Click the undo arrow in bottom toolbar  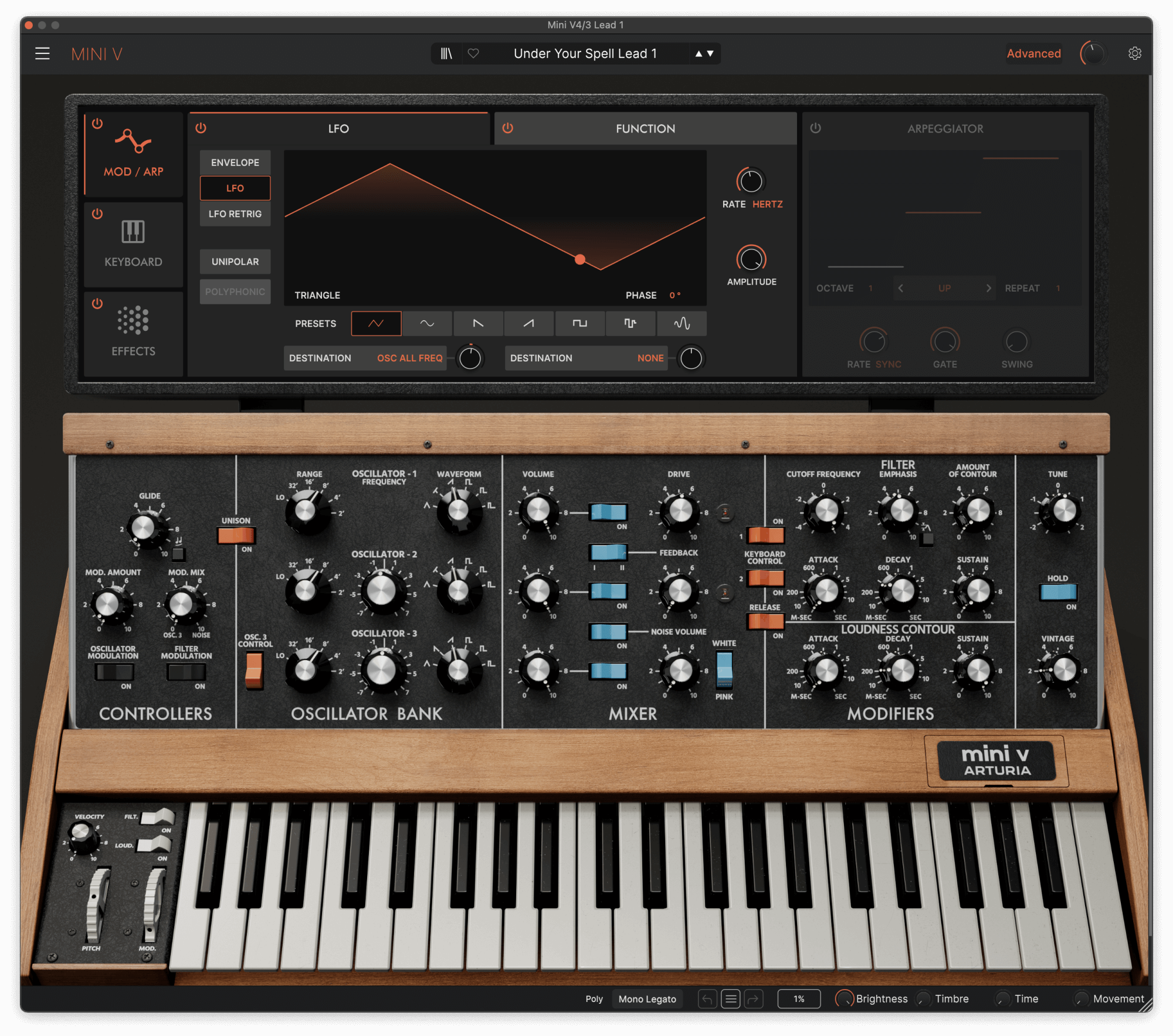tap(707, 998)
